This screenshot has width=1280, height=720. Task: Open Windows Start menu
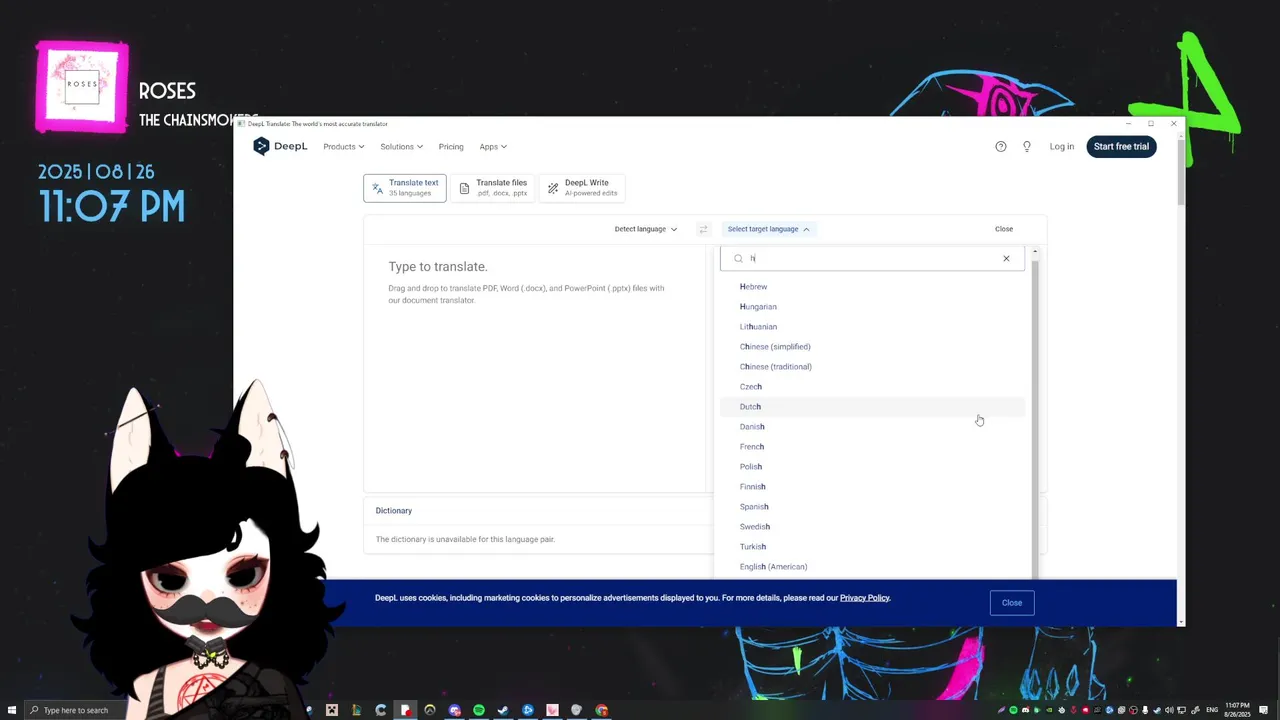(x=12, y=710)
